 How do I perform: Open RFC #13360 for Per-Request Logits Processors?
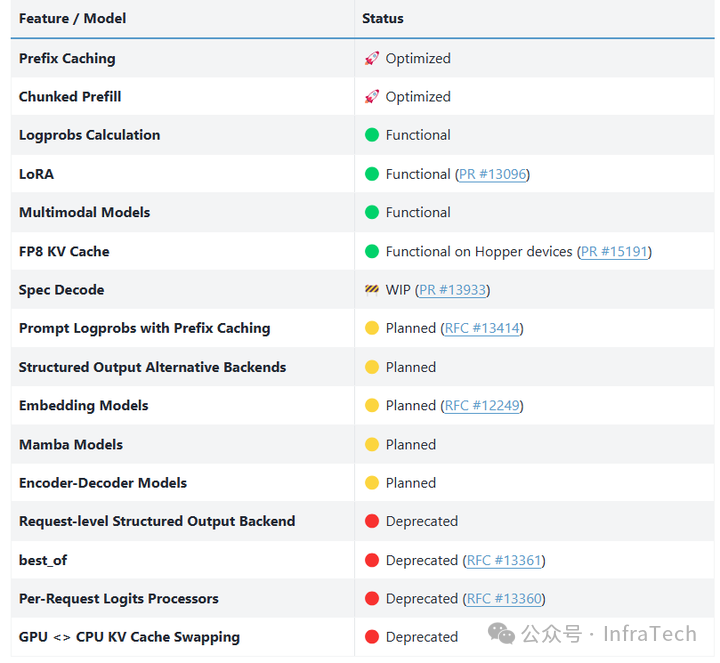tap(503, 599)
